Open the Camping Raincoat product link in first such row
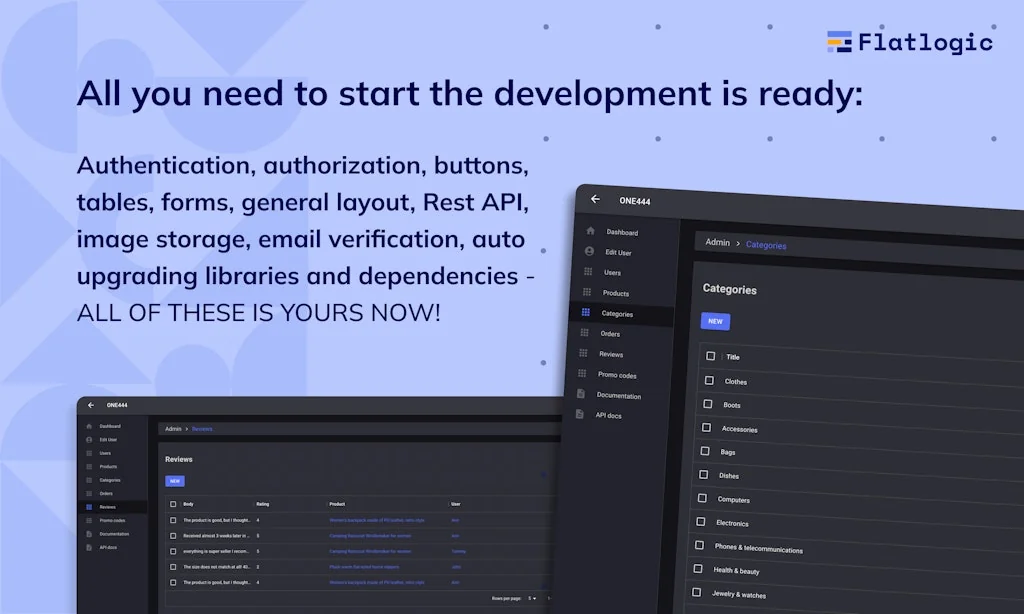 tap(369, 536)
